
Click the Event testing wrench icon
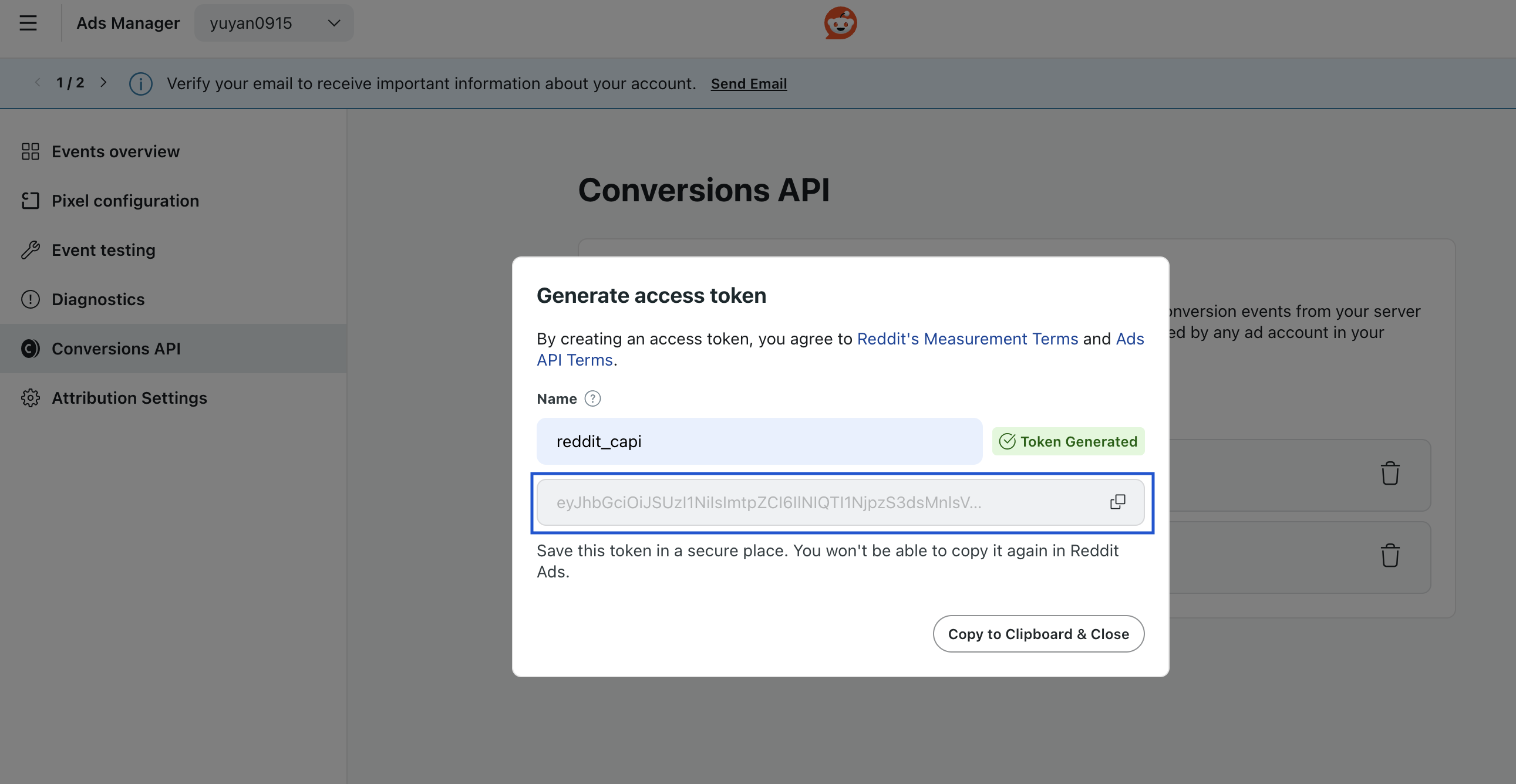coord(30,250)
